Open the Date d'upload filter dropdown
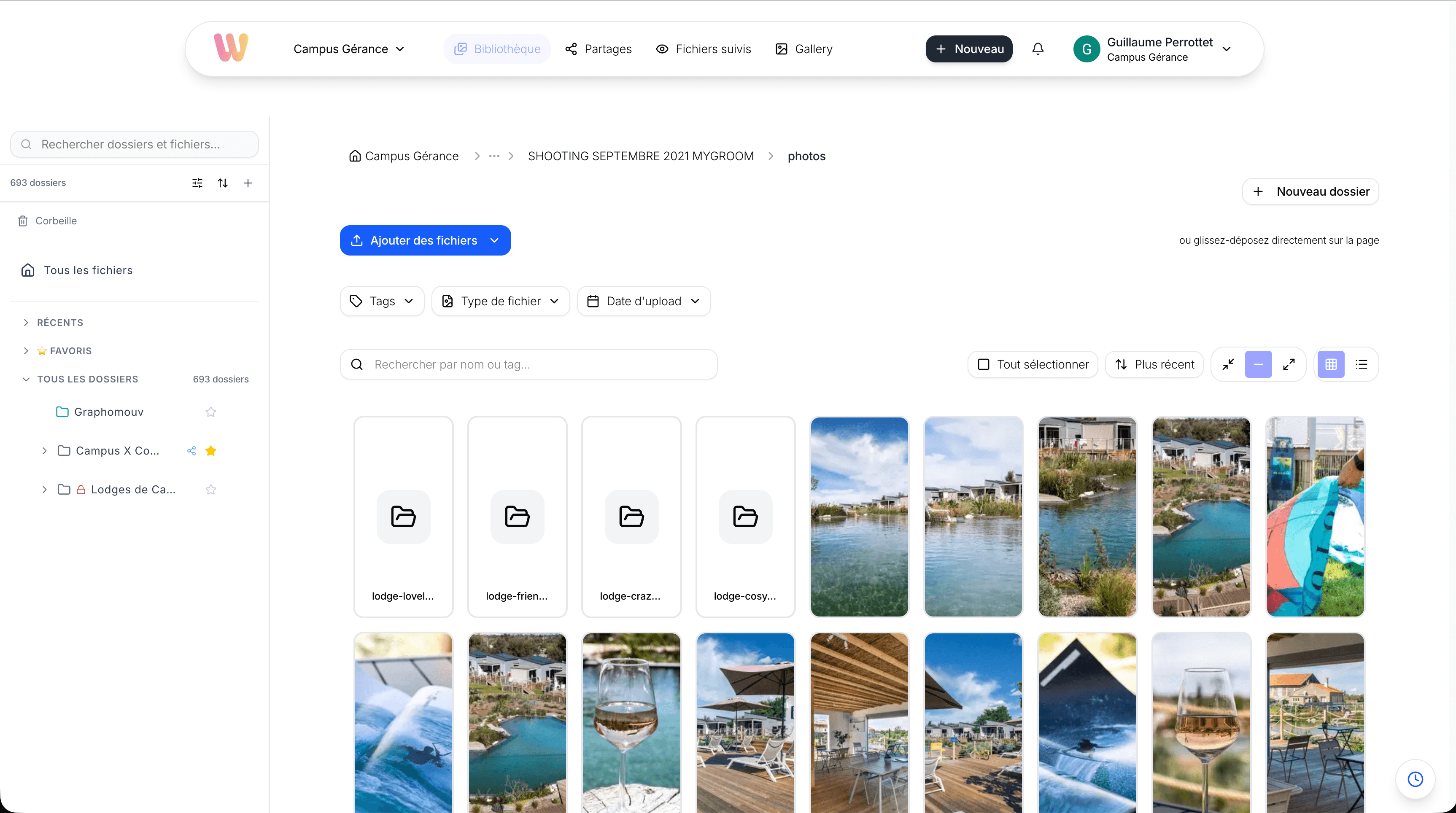 coord(643,301)
